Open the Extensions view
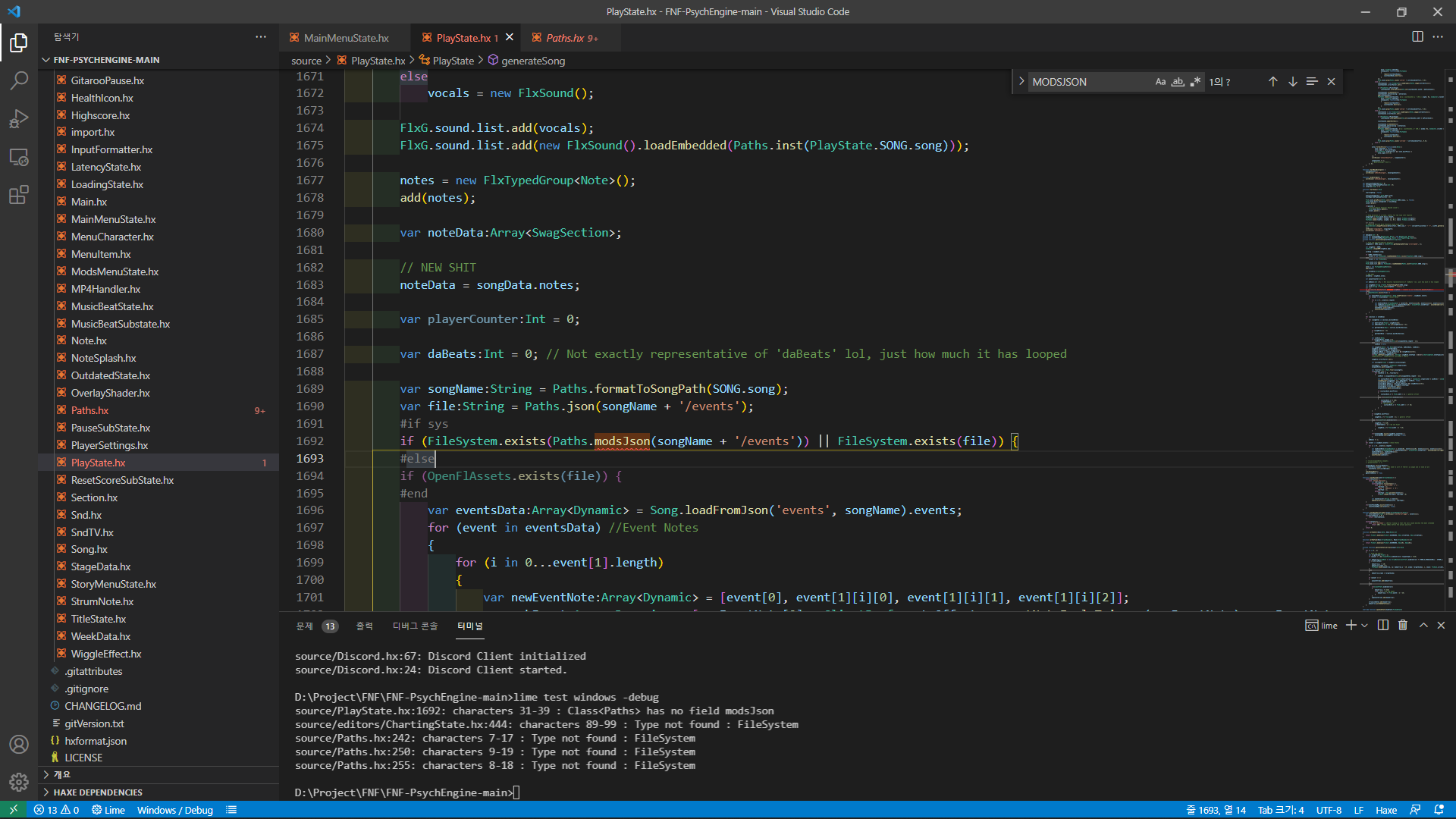 [x=19, y=195]
